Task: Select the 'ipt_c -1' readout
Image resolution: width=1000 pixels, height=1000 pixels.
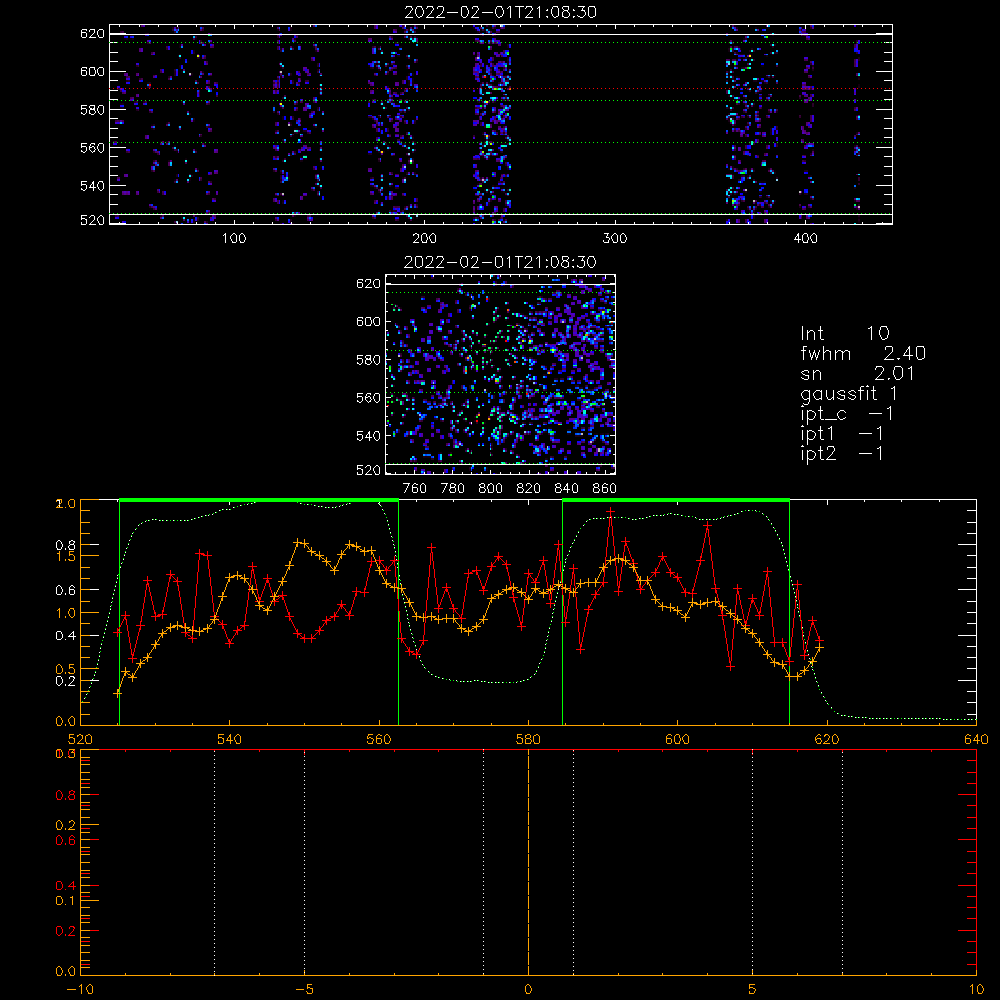Action: (847, 415)
